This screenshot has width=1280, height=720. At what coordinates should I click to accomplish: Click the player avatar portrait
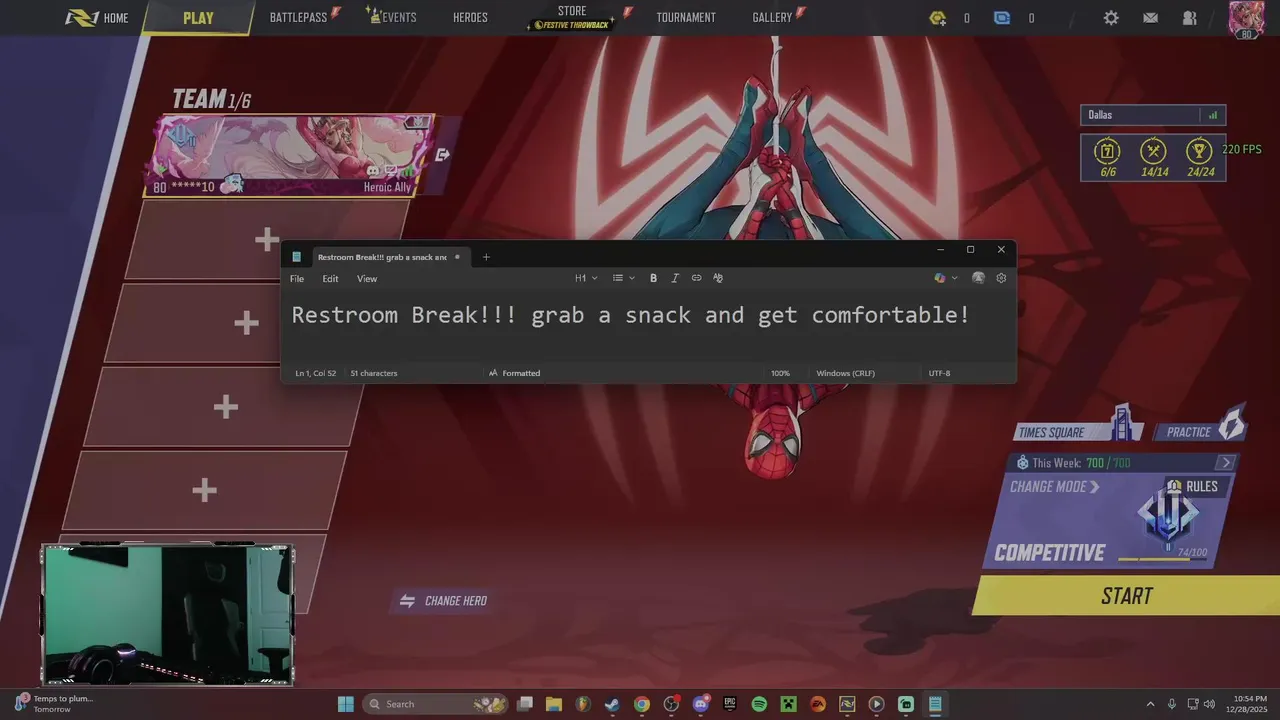[1246, 19]
